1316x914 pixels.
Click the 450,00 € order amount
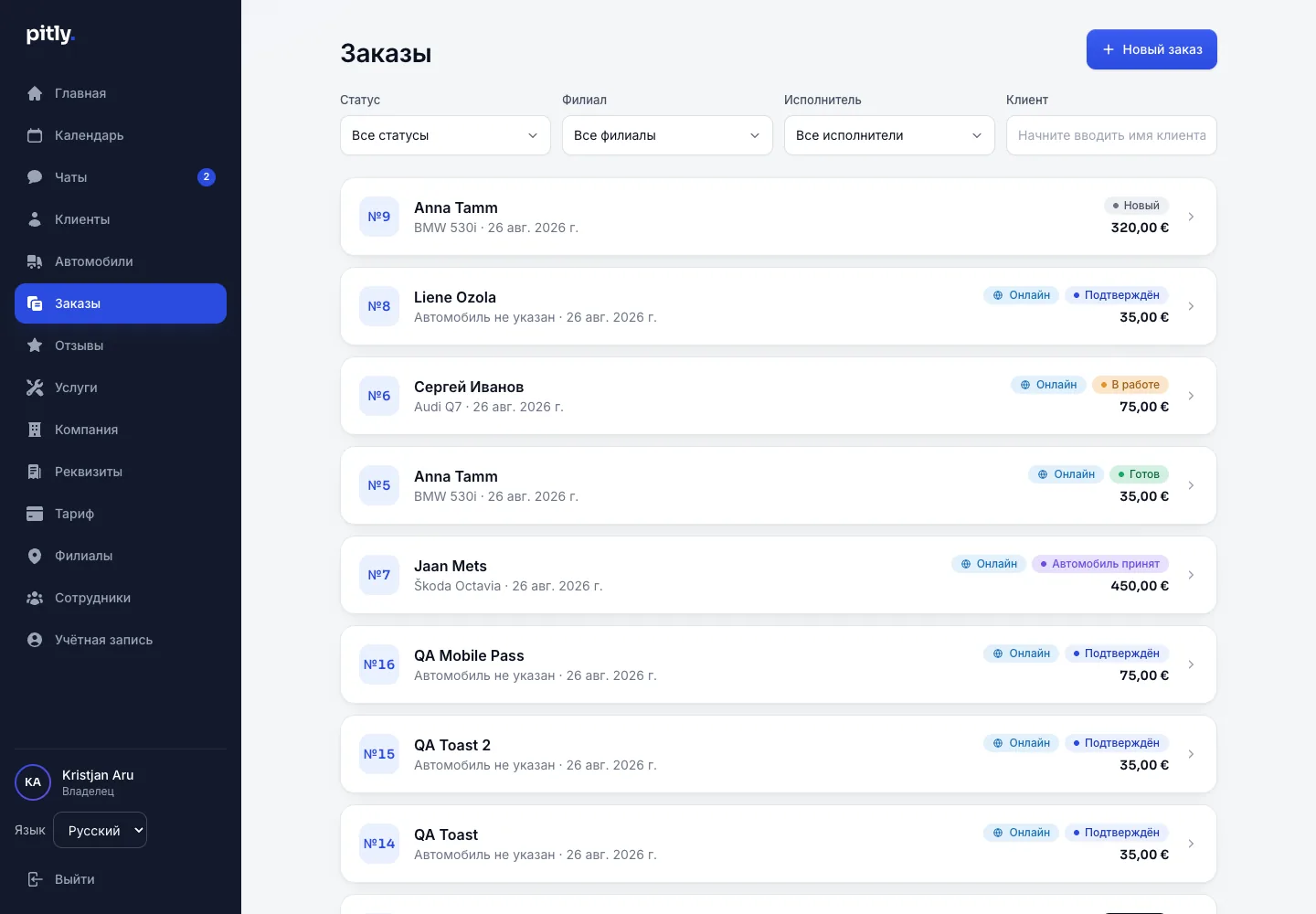[1140, 586]
